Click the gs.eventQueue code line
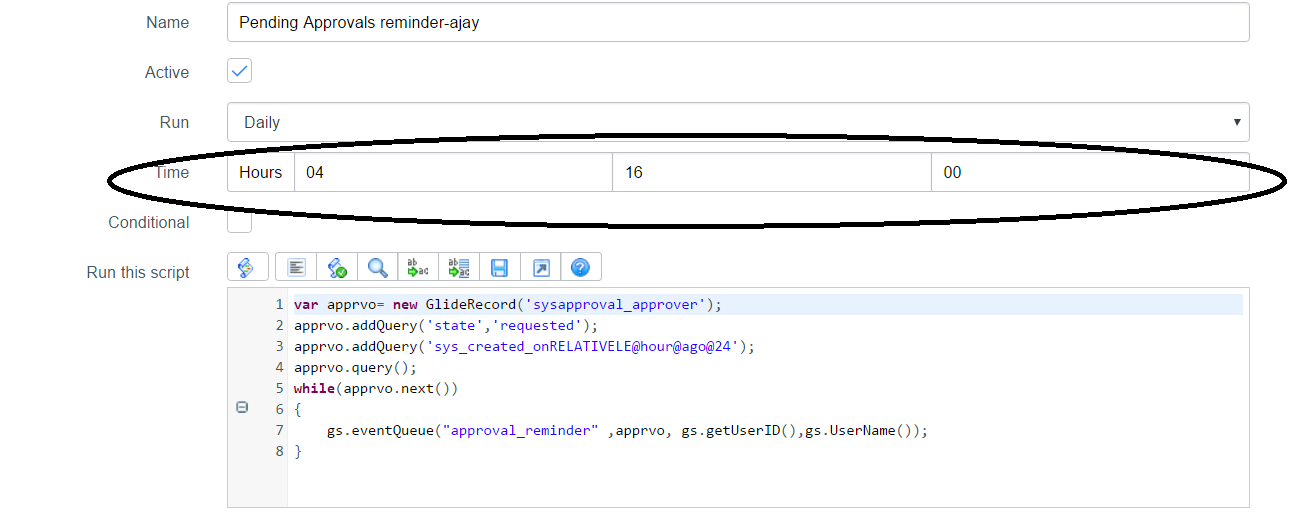Image resolution: width=1297 pixels, height=519 pixels. click(627, 430)
